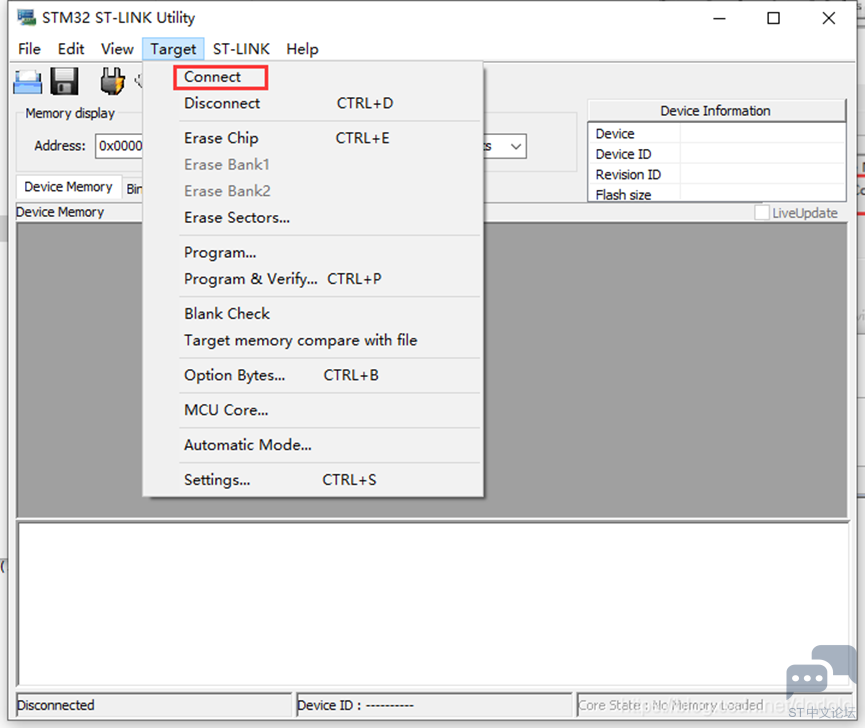Click the Open file toolbar icon
865x728 pixels.
27,82
